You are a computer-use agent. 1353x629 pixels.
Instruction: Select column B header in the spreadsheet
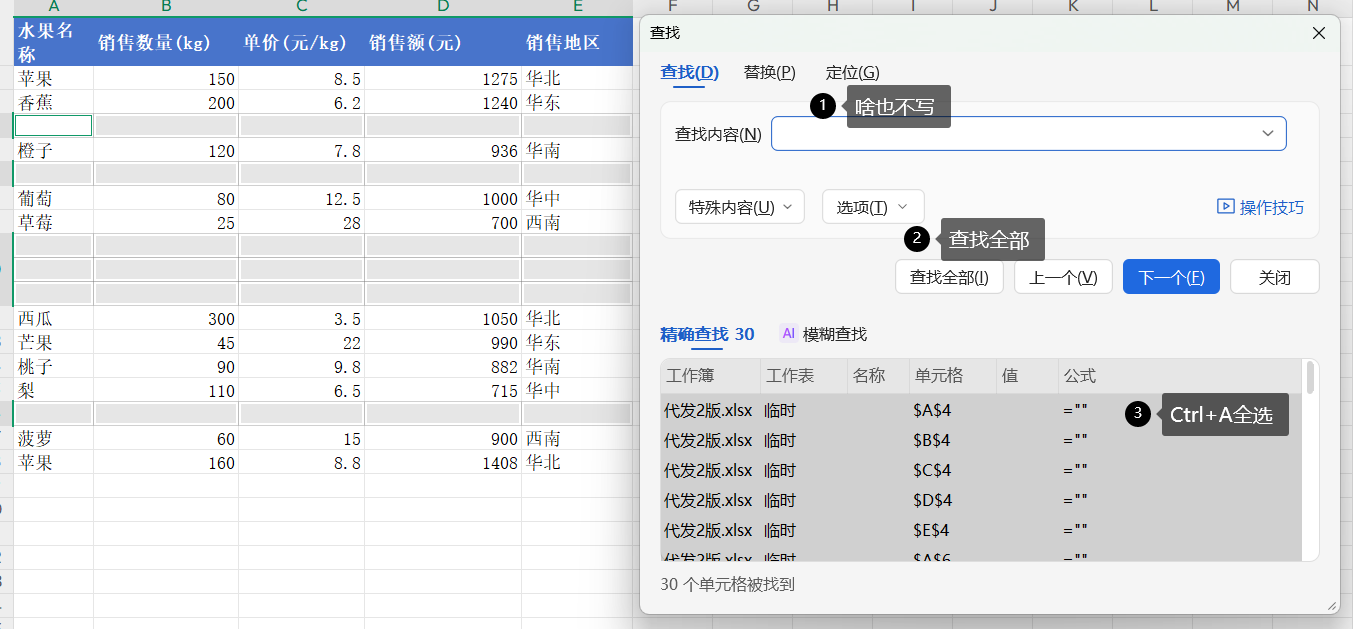(x=166, y=7)
